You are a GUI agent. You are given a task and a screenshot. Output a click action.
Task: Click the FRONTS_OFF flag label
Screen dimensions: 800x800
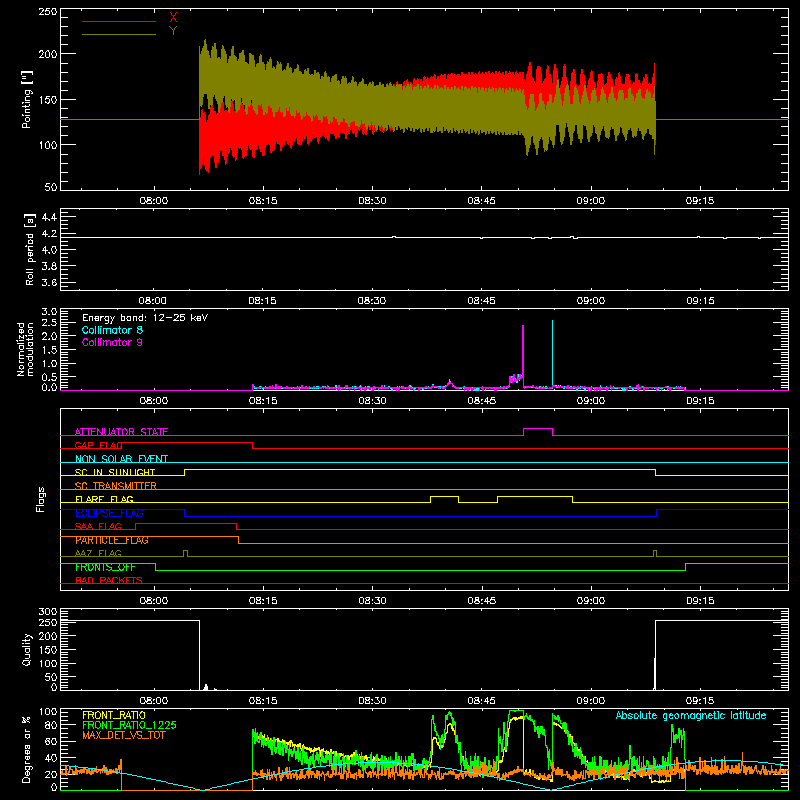105,567
